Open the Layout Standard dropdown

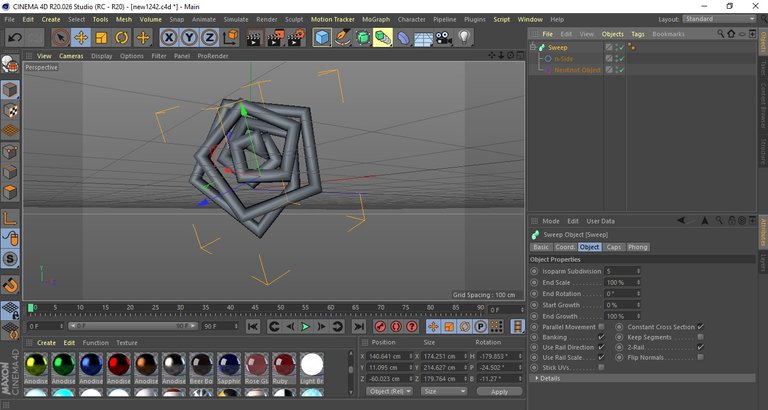[x=719, y=19]
